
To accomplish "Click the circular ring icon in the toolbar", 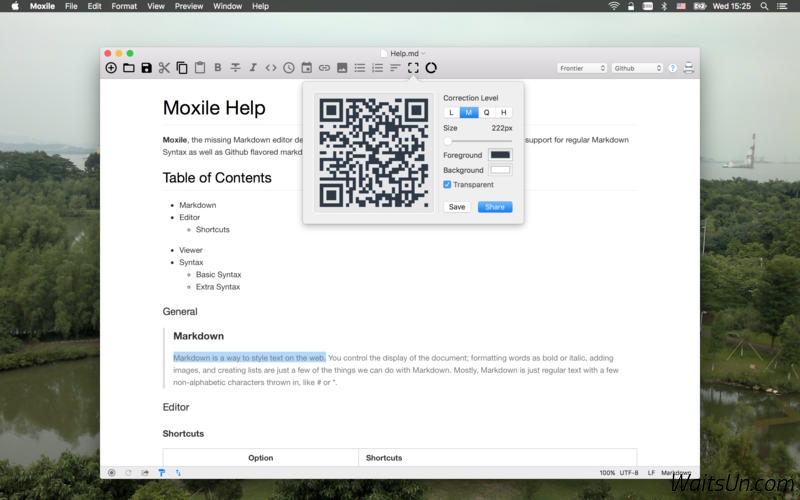I will pos(431,68).
